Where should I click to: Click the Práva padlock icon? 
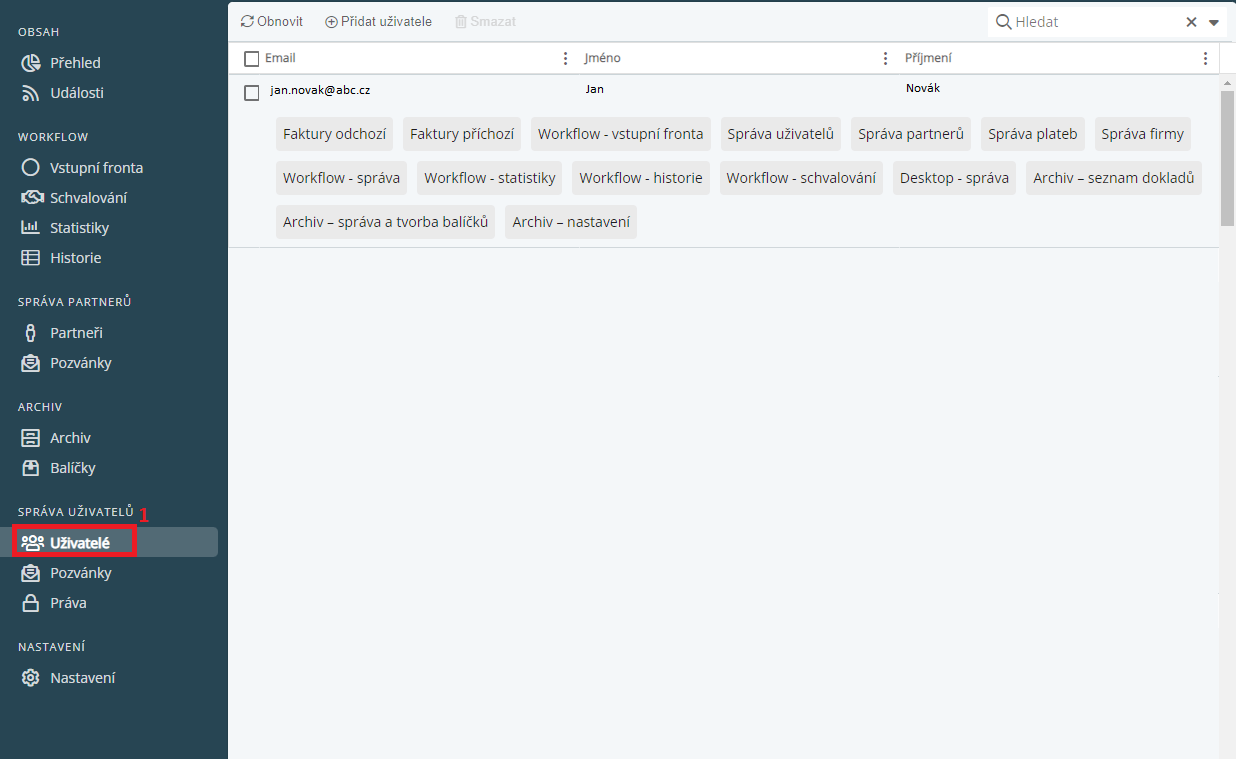[x=31, y=603]
